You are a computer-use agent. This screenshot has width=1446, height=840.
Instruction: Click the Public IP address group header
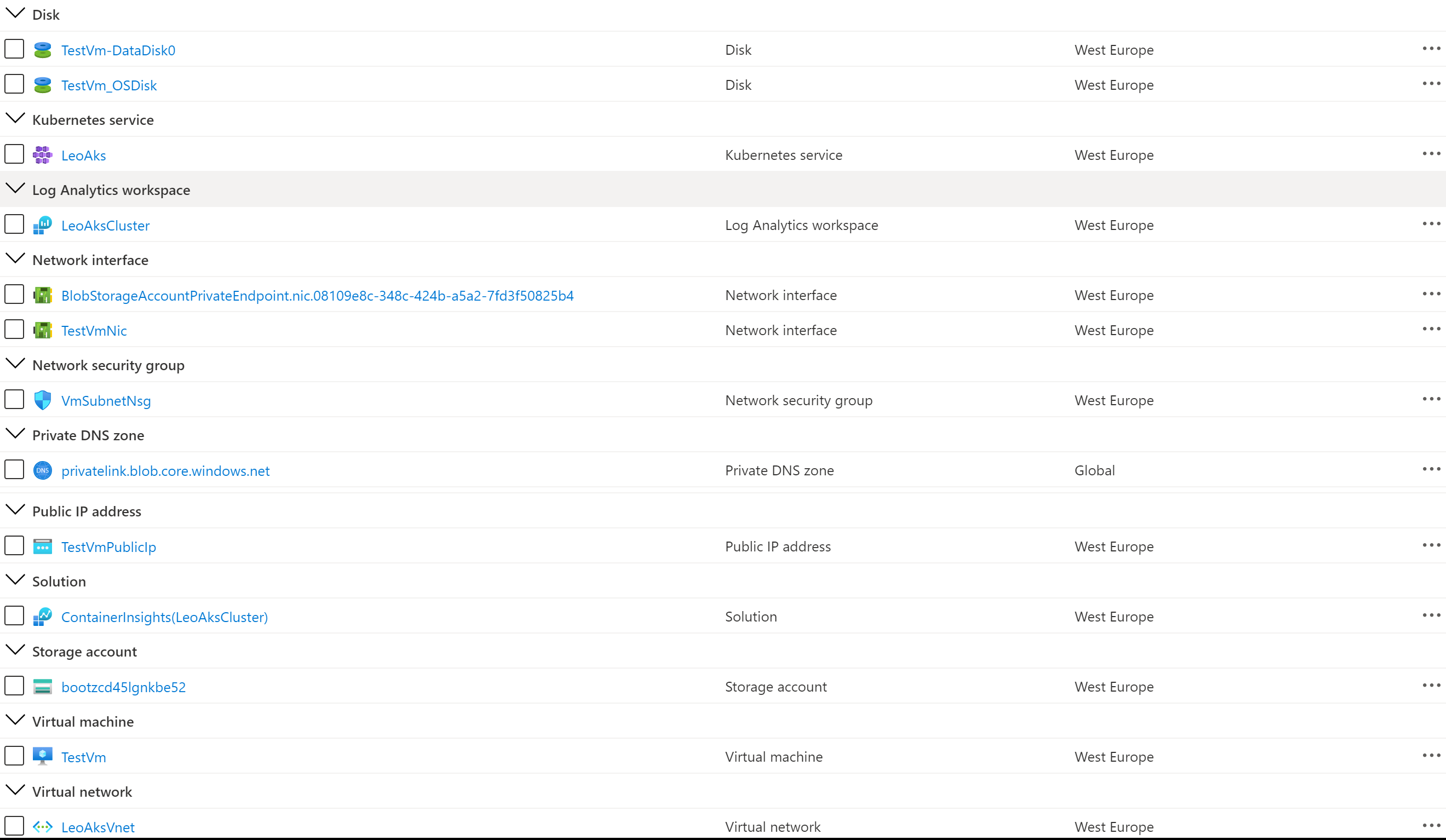(x=87, y=511)
